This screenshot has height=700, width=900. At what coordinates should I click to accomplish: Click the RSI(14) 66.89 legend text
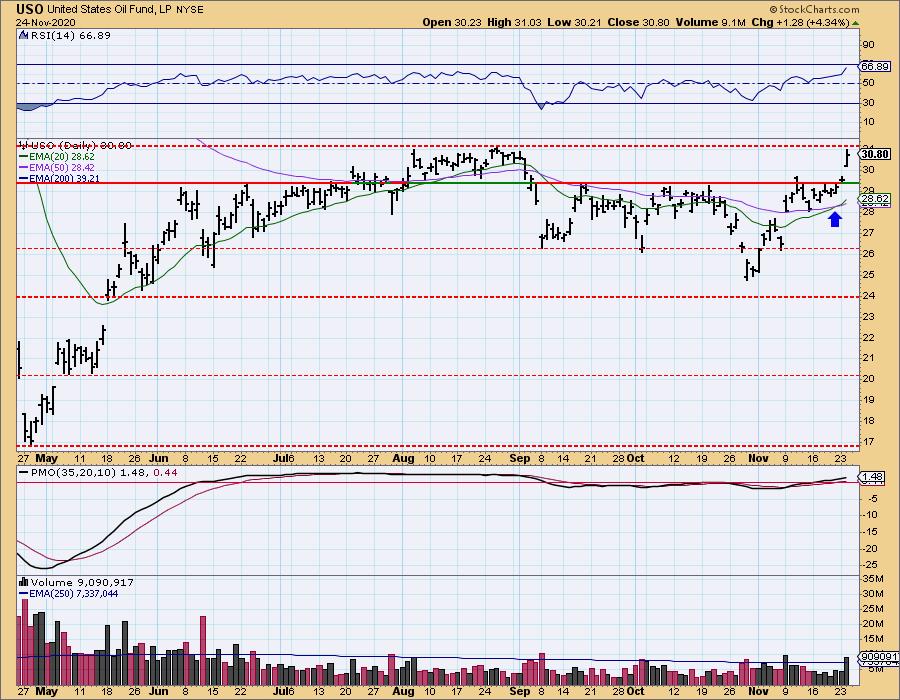(69, 36)
